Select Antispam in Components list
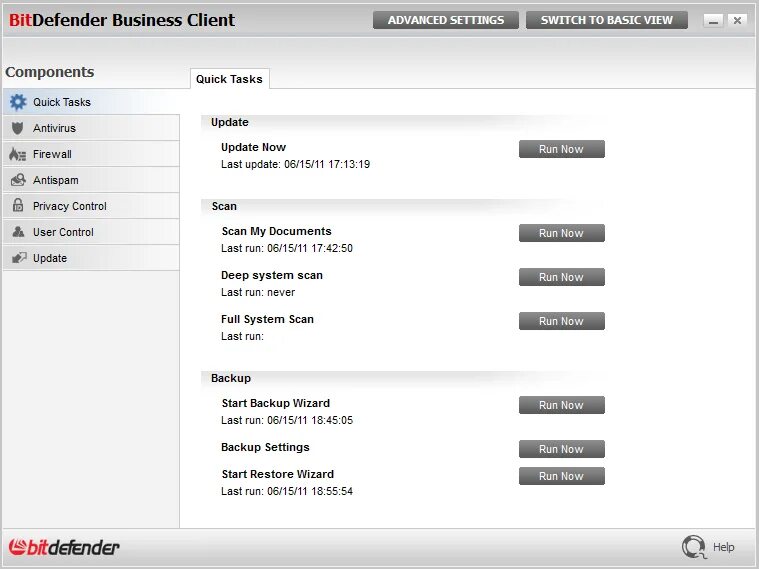759x569 pixels. [x=91, y=180]
